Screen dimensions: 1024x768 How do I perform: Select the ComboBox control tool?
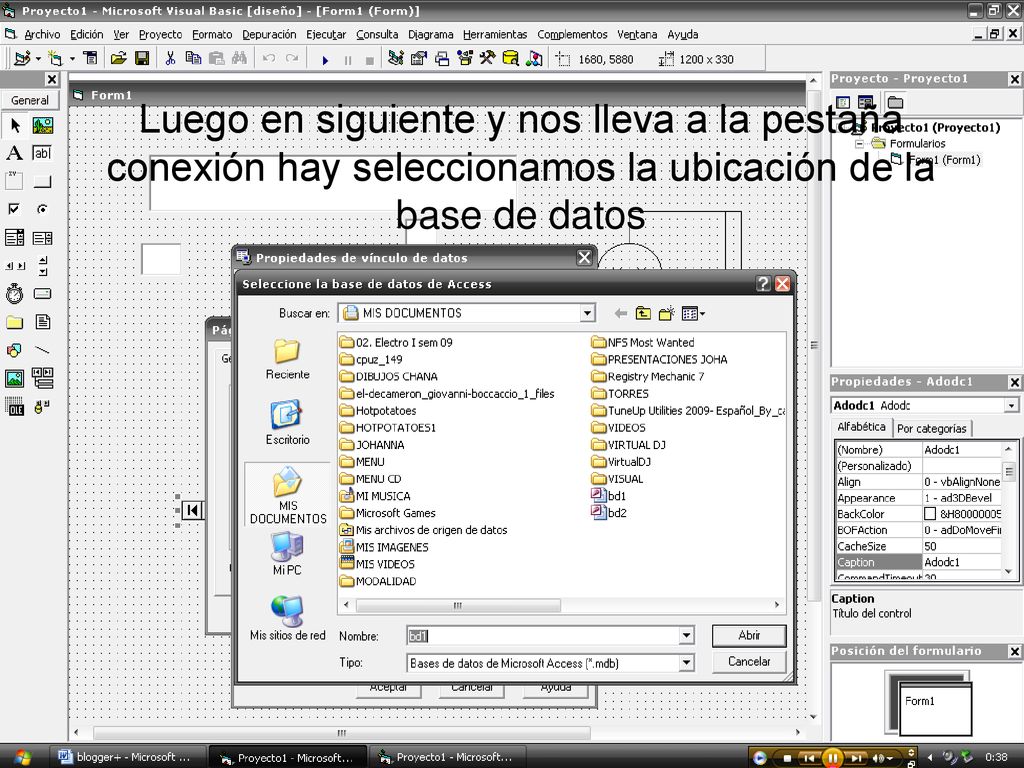[x=14, y=237]
